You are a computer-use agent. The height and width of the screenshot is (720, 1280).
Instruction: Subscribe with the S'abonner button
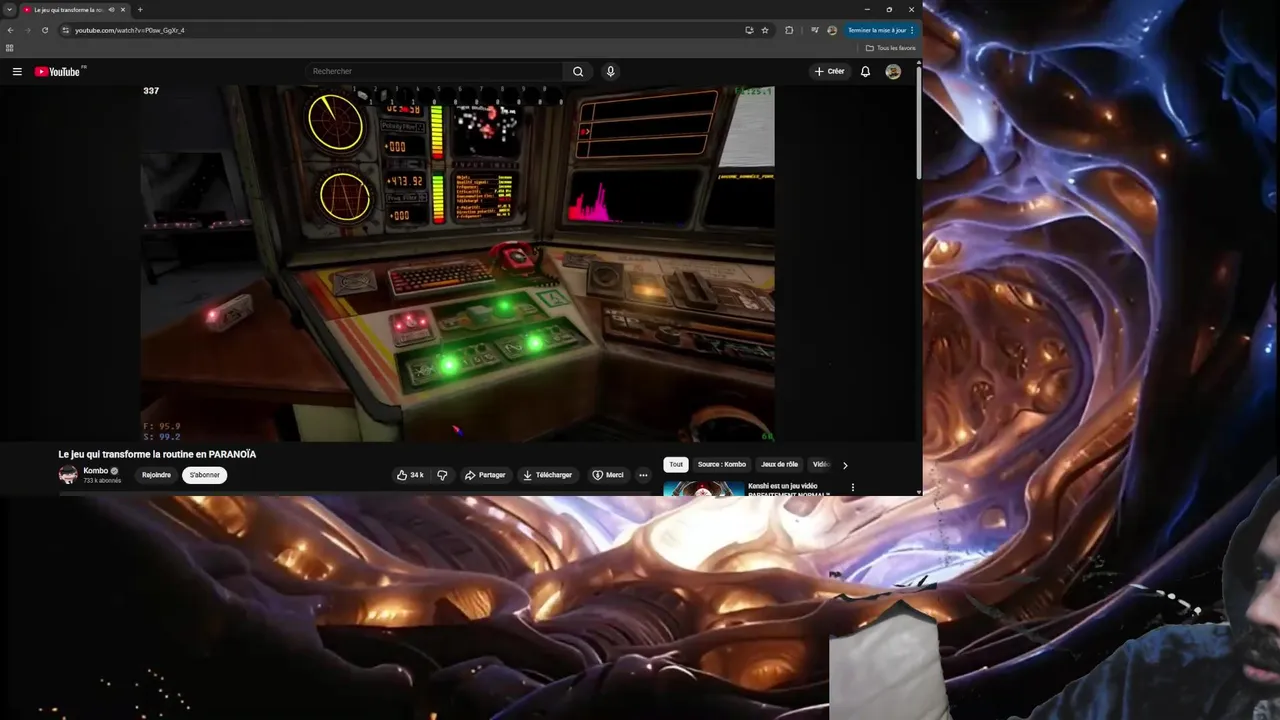(204, 475)
